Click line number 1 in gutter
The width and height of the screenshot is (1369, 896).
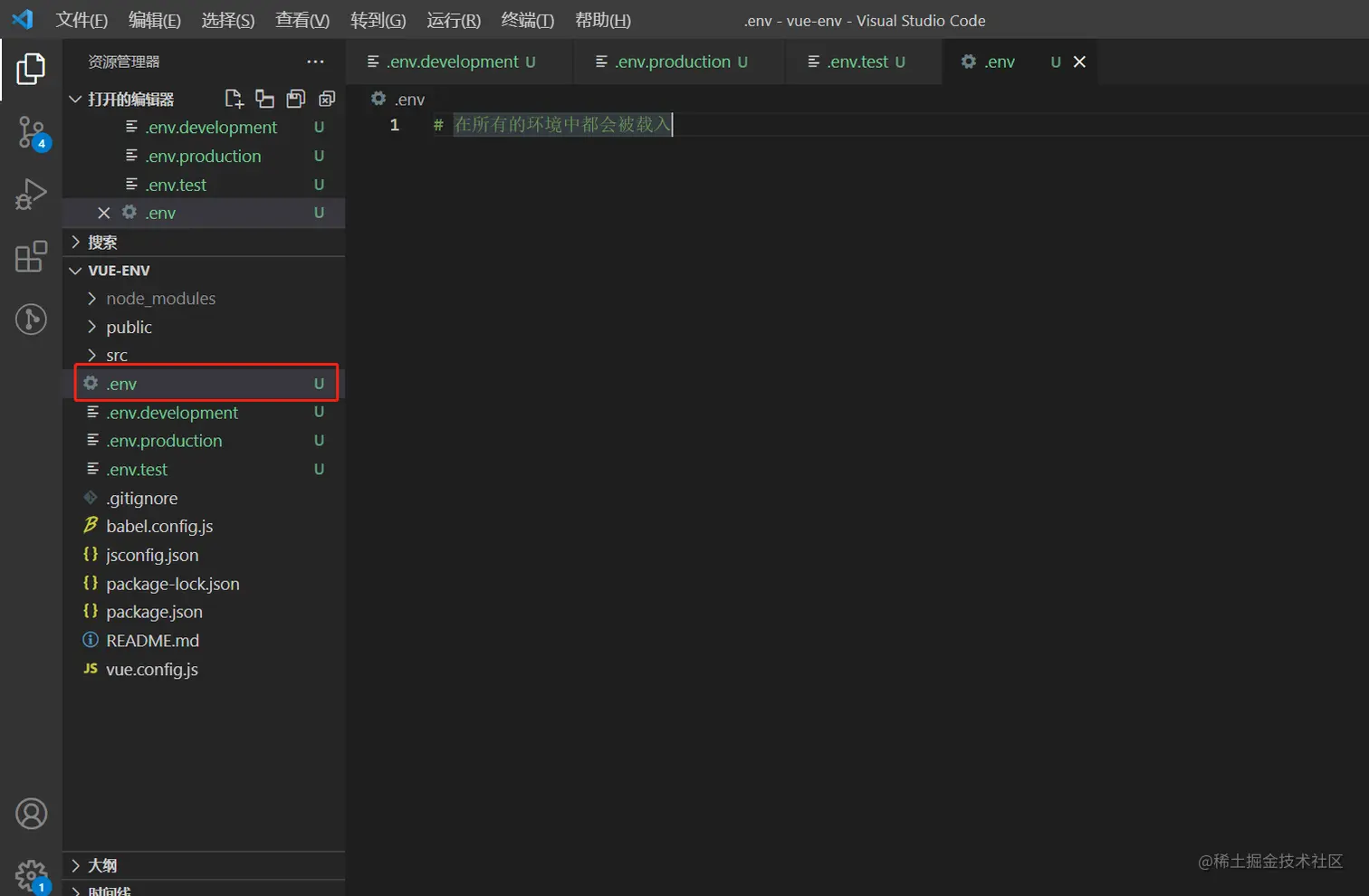click(x=395, y=124)
